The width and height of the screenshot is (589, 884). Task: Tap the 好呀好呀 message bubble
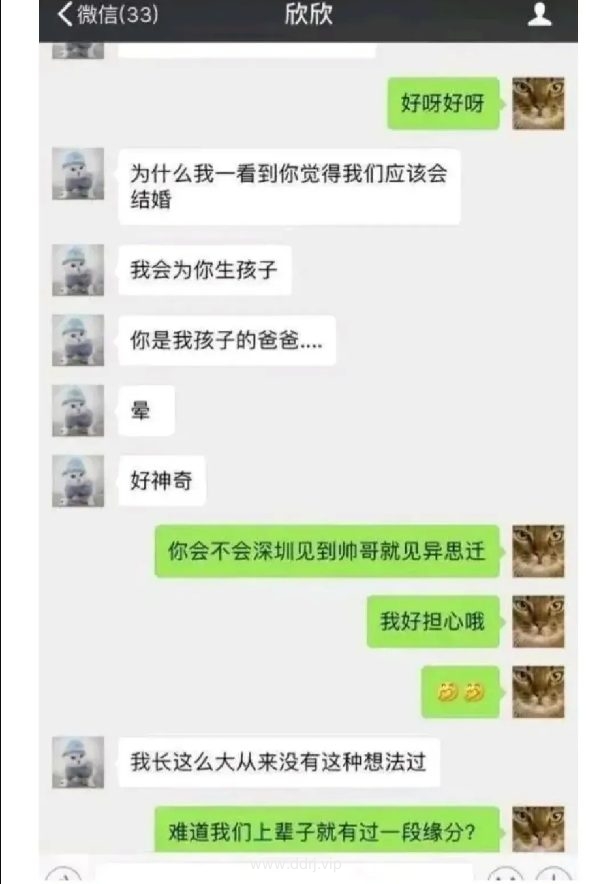(x=444, y=103)
